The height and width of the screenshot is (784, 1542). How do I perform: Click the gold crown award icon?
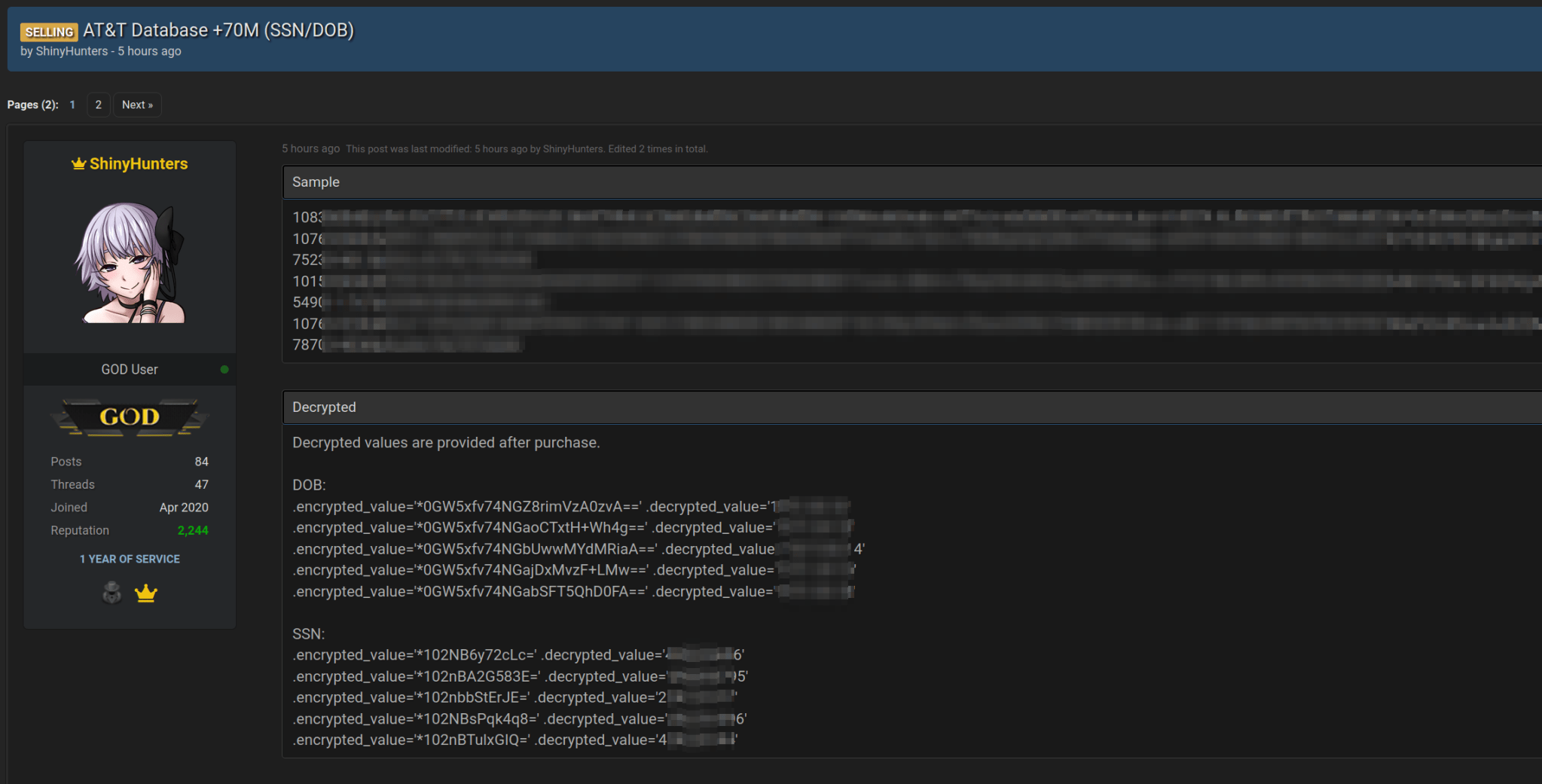pyautogui.click(x=145, y=593)
